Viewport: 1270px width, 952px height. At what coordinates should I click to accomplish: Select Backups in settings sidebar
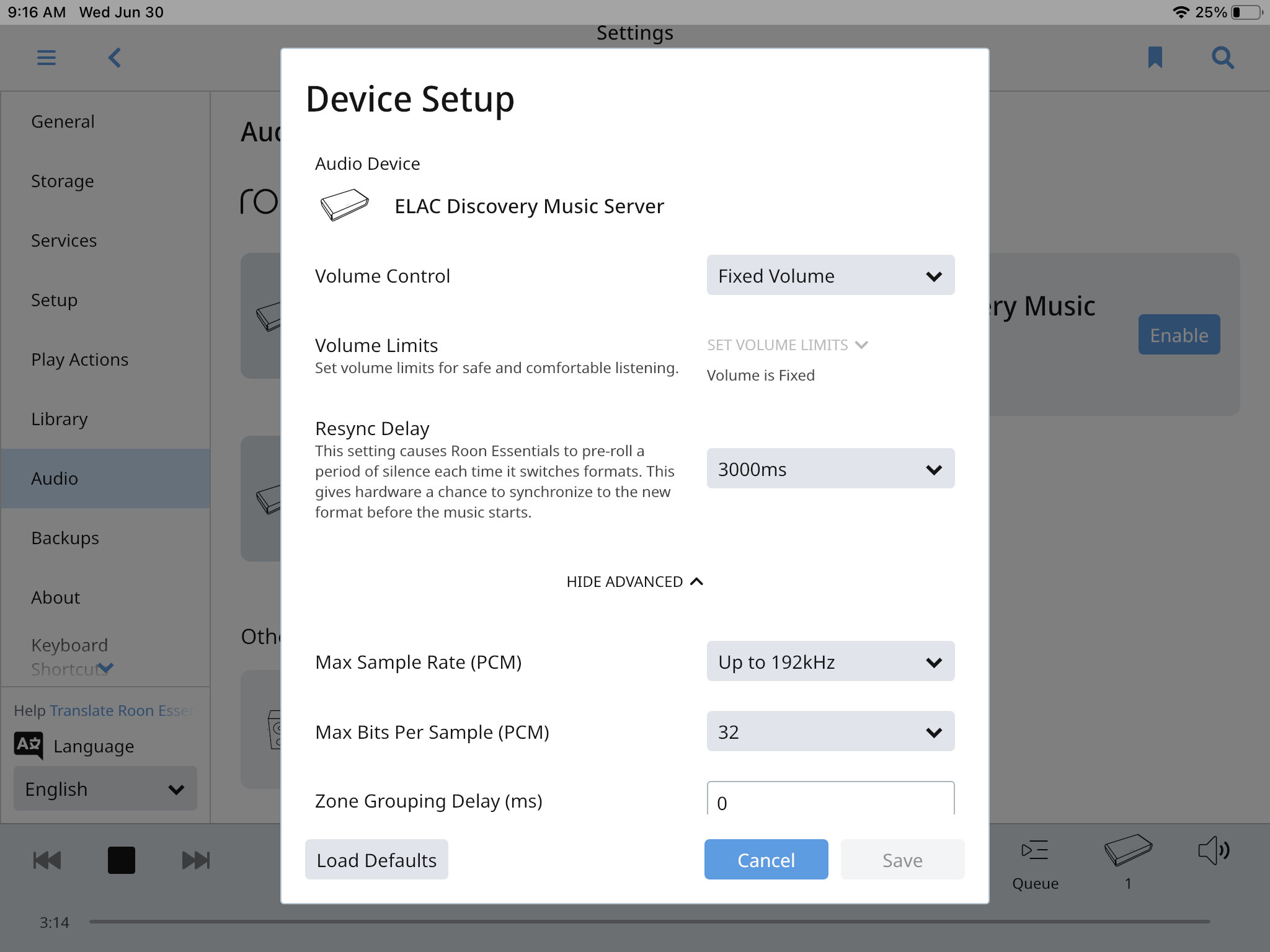(105, 538)
